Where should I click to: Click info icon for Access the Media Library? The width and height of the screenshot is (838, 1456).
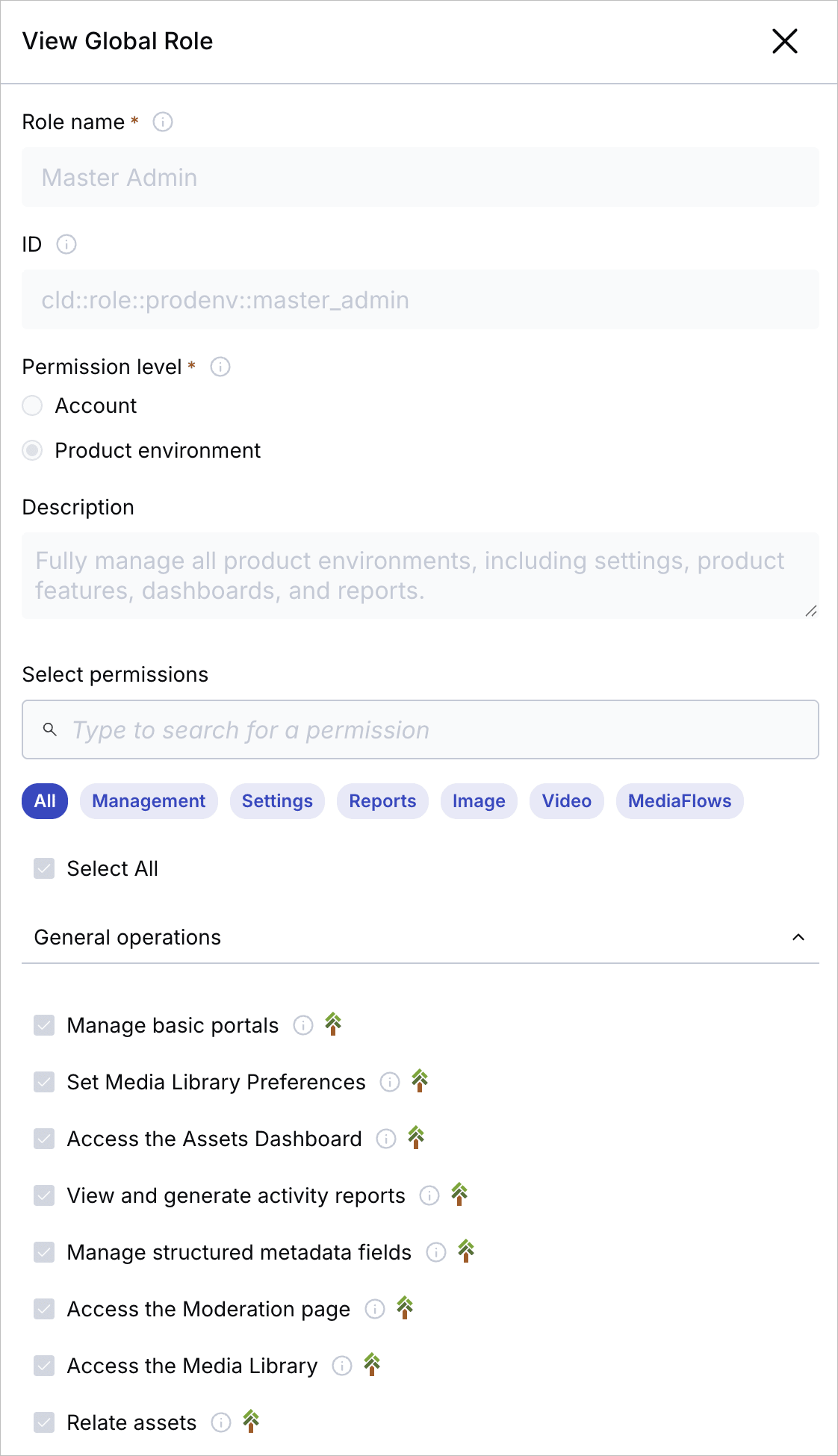[342, 1366]
